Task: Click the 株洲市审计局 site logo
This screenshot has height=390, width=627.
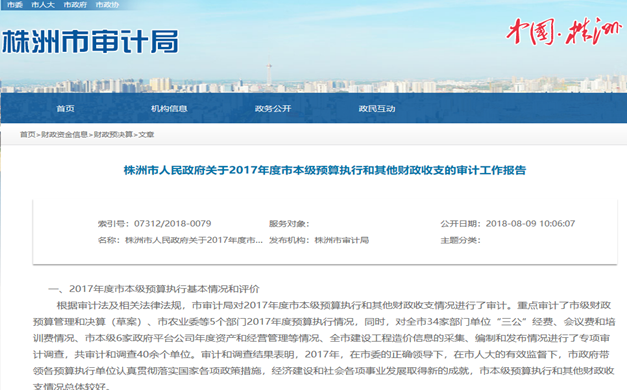Action: coord(90,41)
